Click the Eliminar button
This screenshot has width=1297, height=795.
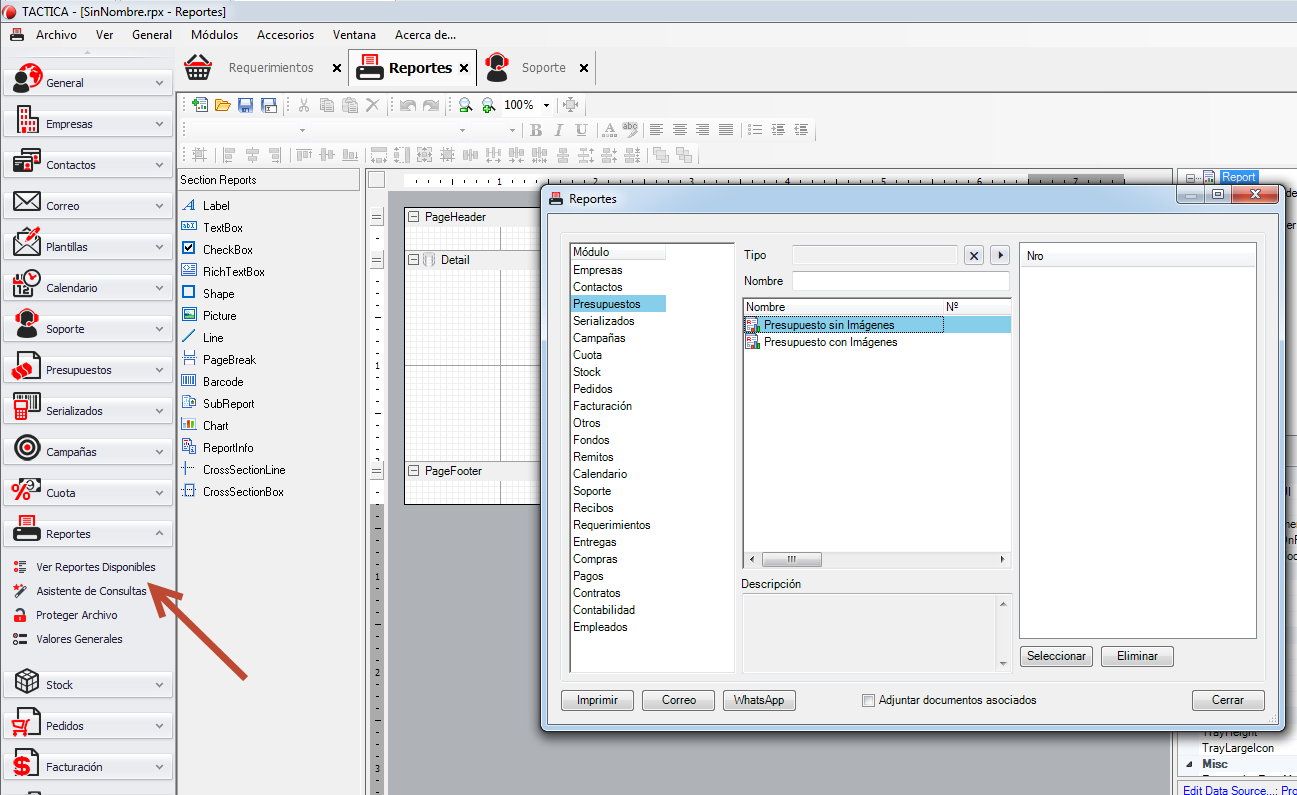tap(1137, 656)
